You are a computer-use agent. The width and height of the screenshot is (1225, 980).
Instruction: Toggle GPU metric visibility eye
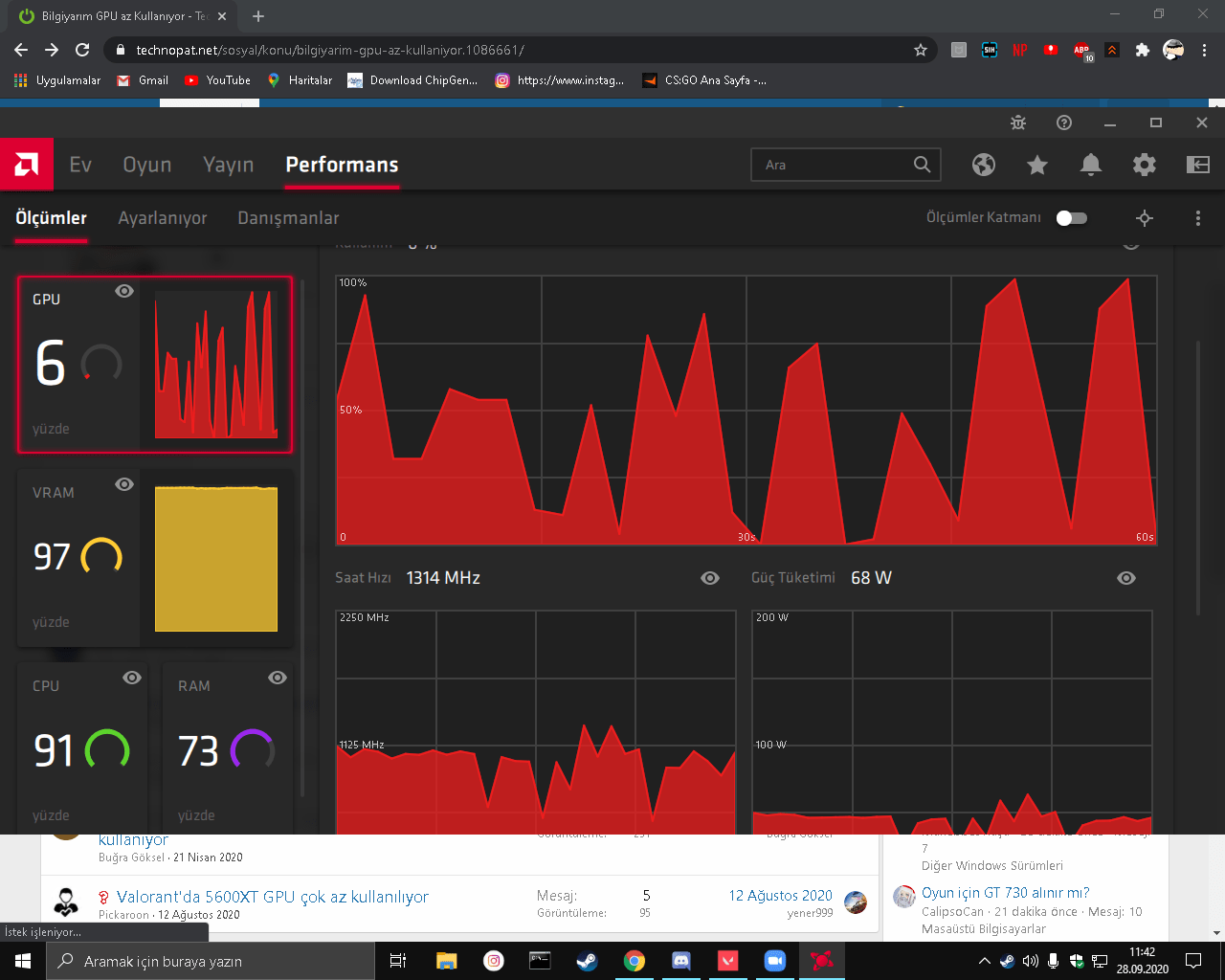[x=124, y=291]
